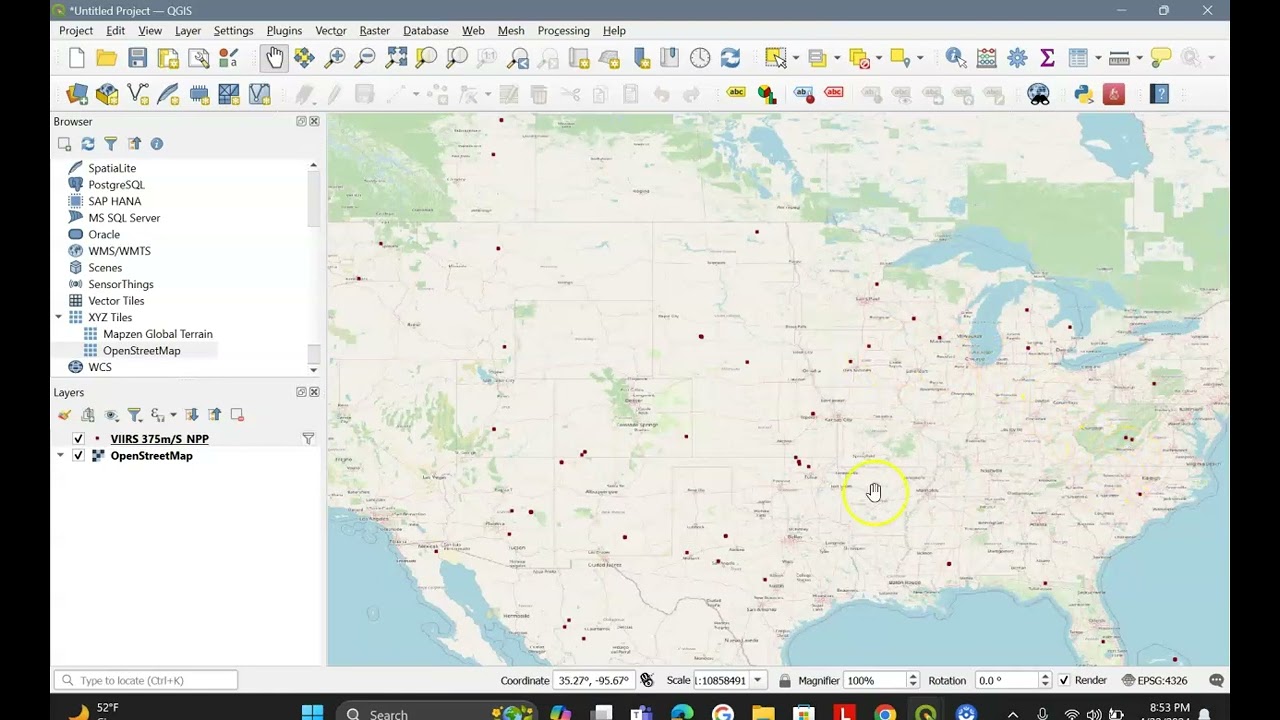The height and width of the screenshot is (720, 1280).
Task: Save the project using the floppy disk icon
Action: click(138, 58)
